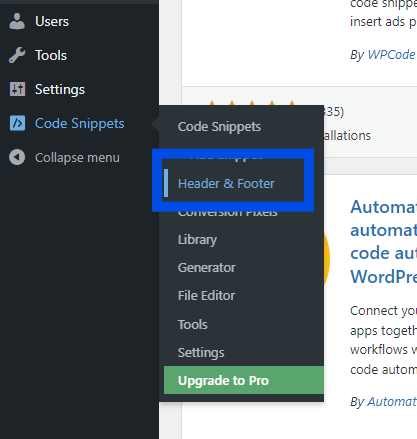This screenshot has width=417, height=439.
Task: Open Settings in the left sidebar
Action: pos(60,90)
